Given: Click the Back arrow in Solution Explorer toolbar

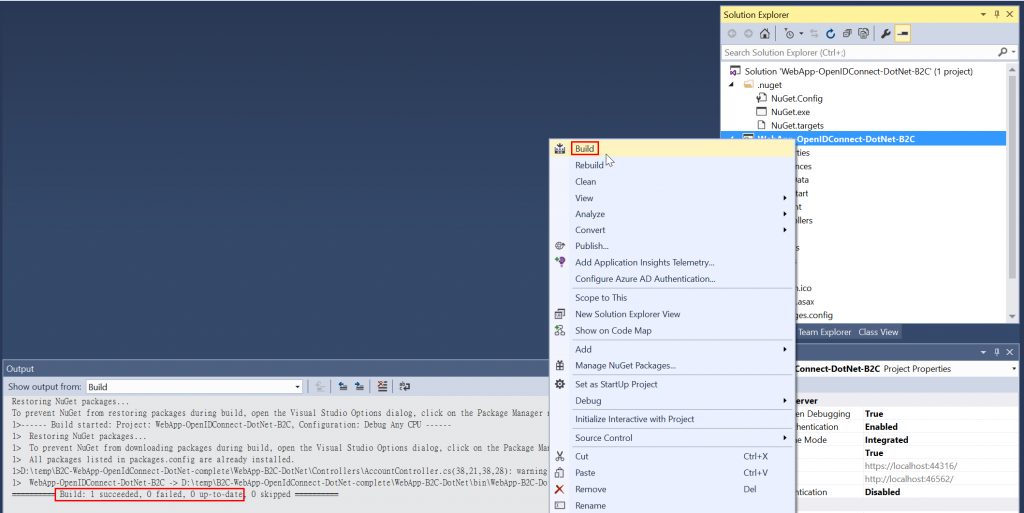Looking at the screenshot, I should (x=732, y=33).
